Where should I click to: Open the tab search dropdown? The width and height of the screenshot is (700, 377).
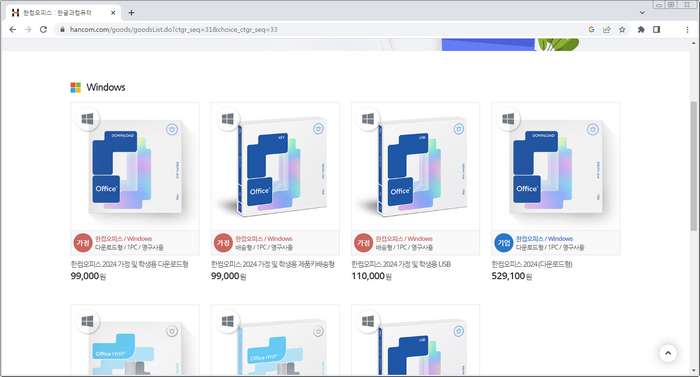point(642,13)
